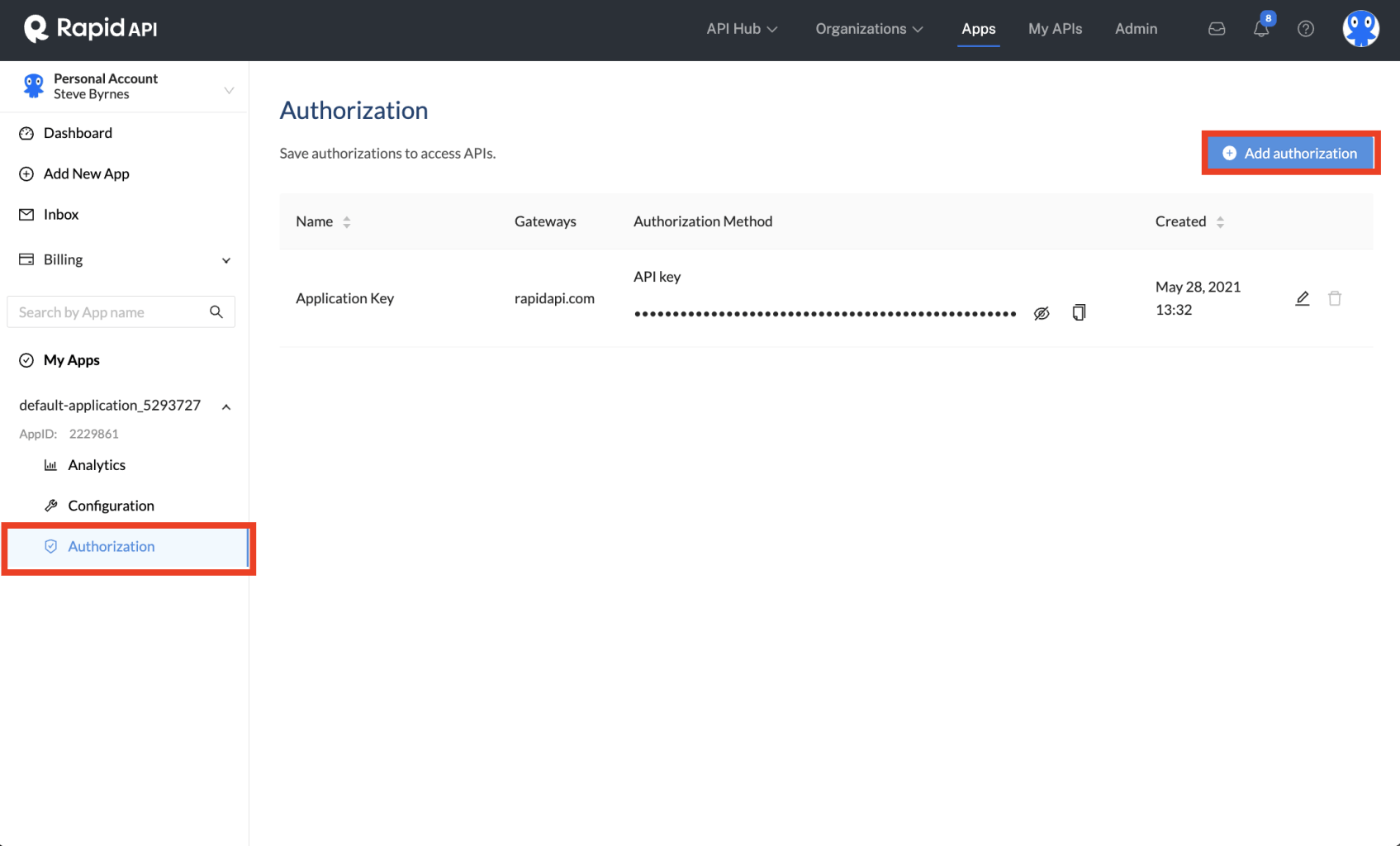Viewport: 1400px width, 846px height.
Task: Open the Admin menu item
Action: point(1136,28)
